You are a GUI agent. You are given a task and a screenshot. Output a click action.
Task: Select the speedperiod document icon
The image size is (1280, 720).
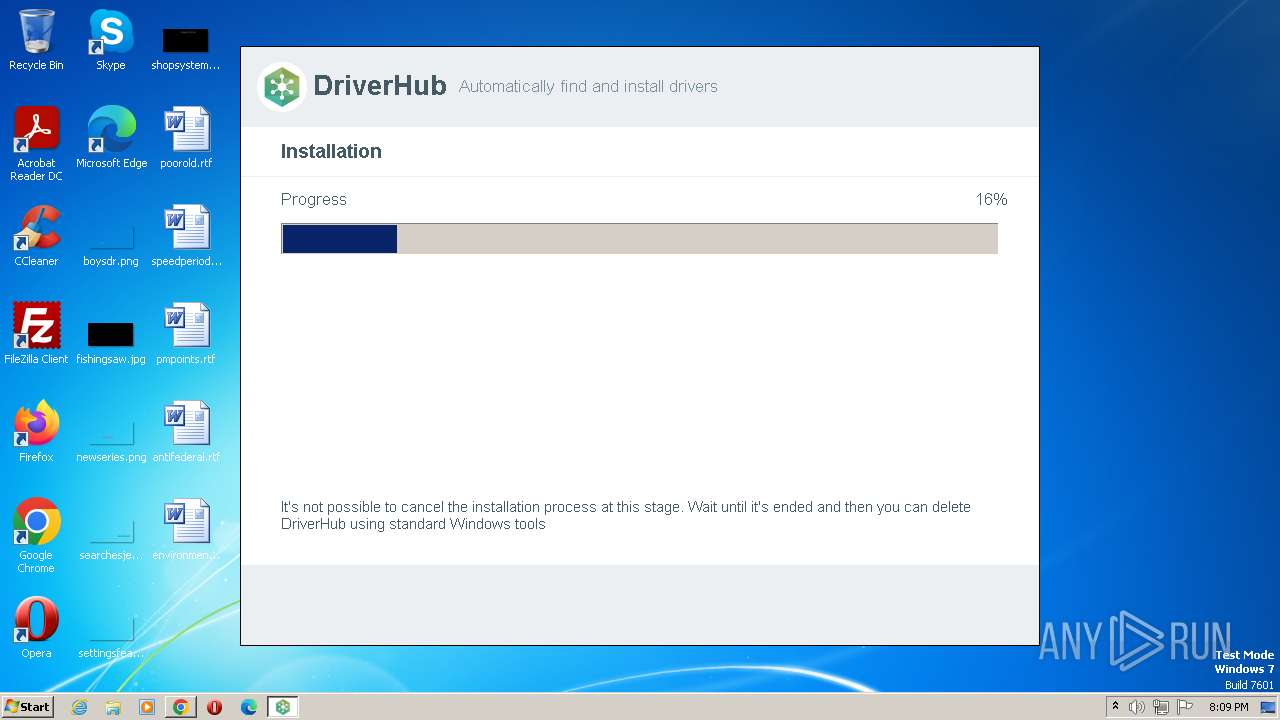click(x=186, y=235)
